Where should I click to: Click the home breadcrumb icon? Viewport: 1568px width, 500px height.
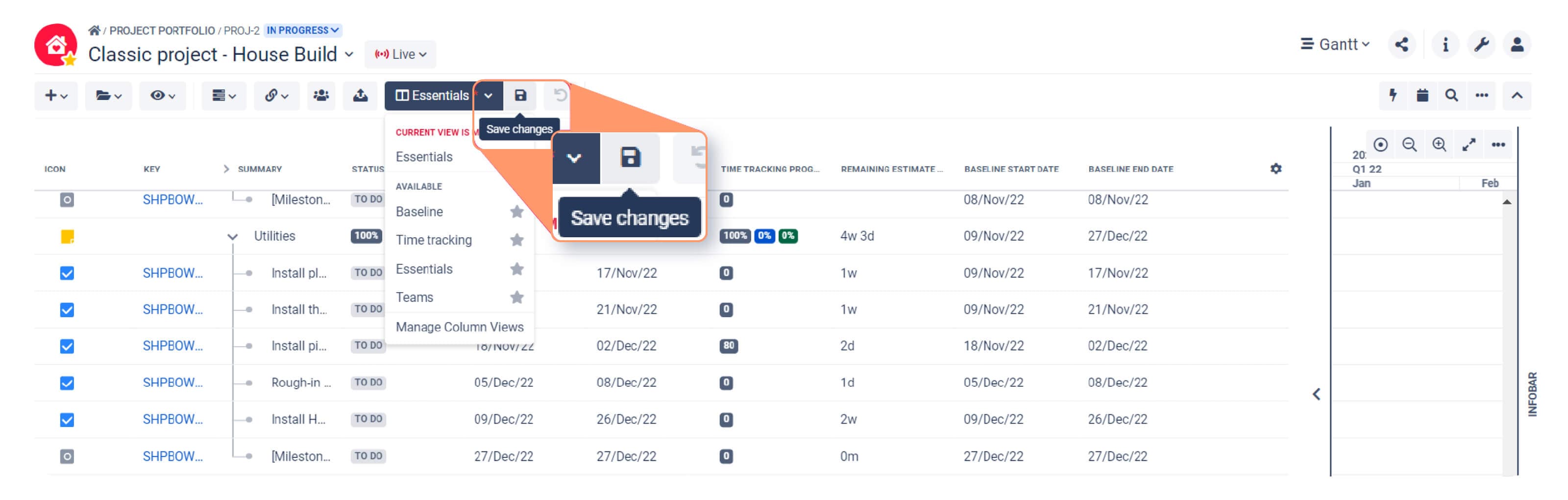click(x=94, y=30)
